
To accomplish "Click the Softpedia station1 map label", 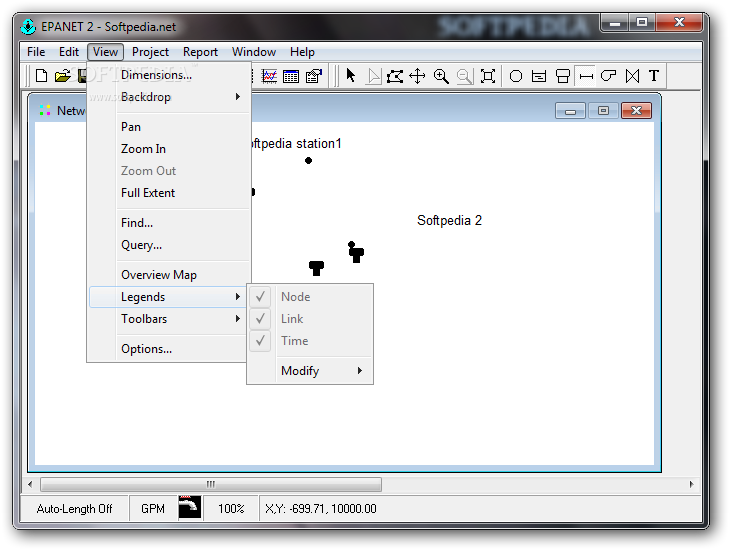I will tap(296, 143).
